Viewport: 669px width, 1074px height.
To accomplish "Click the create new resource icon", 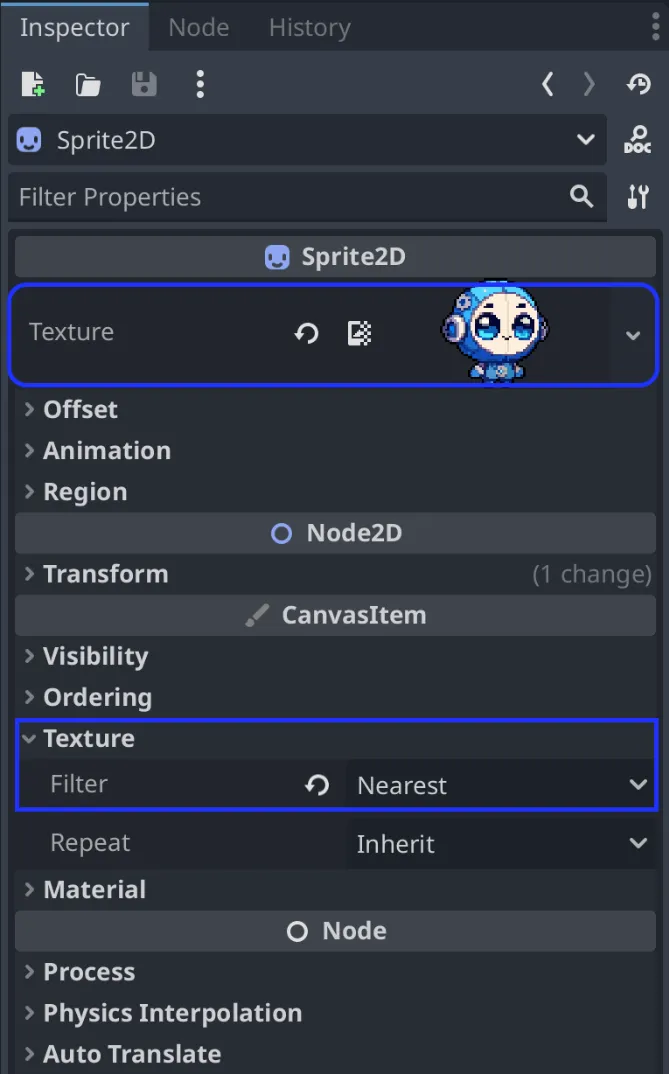I will [x=33, y=85].
